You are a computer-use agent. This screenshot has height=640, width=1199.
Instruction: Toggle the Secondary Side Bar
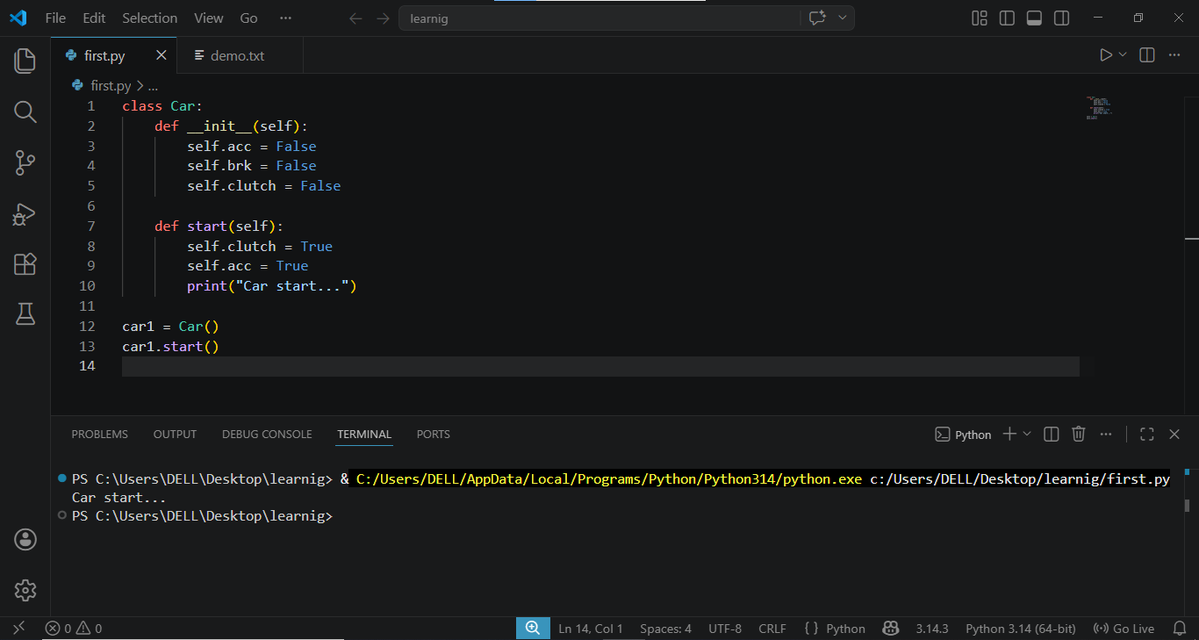coord(1061,17)
